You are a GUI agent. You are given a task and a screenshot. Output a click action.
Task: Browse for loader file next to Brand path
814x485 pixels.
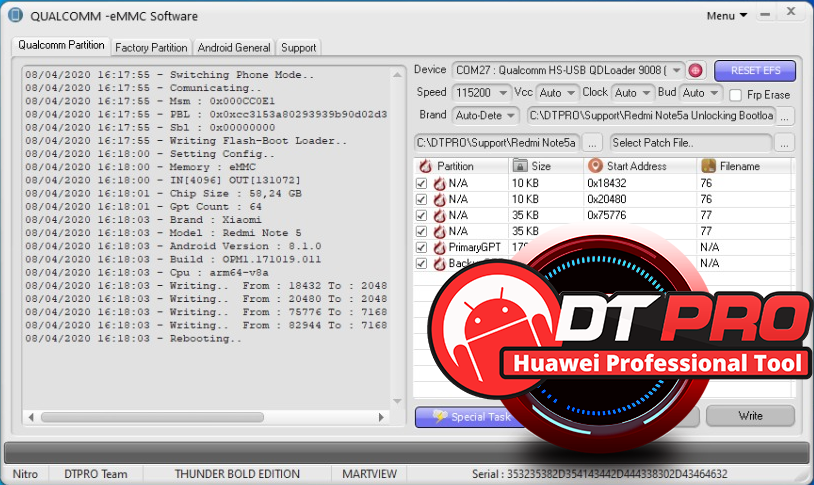785,116
